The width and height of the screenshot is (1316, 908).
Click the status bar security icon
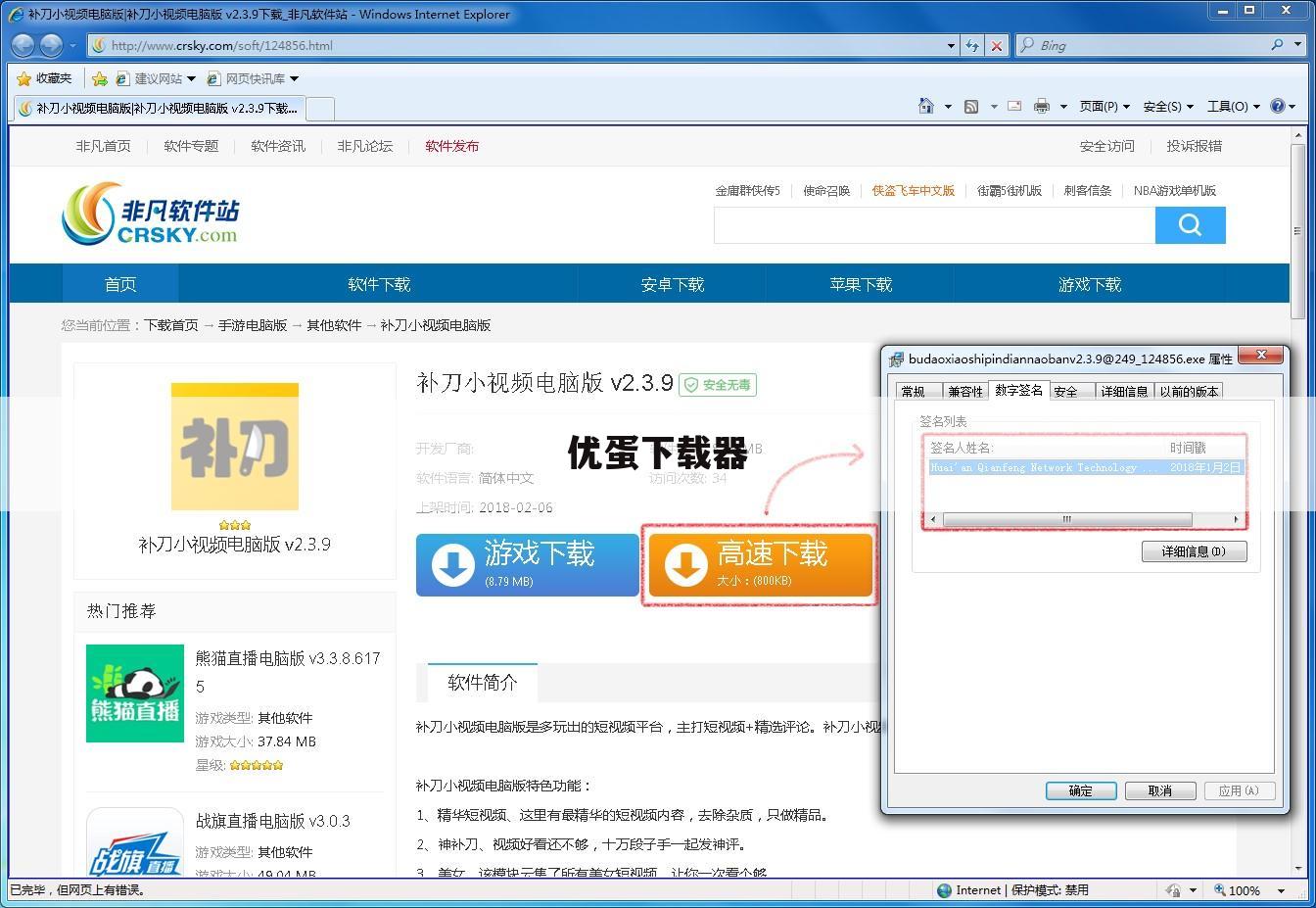tap(1173, 890)
